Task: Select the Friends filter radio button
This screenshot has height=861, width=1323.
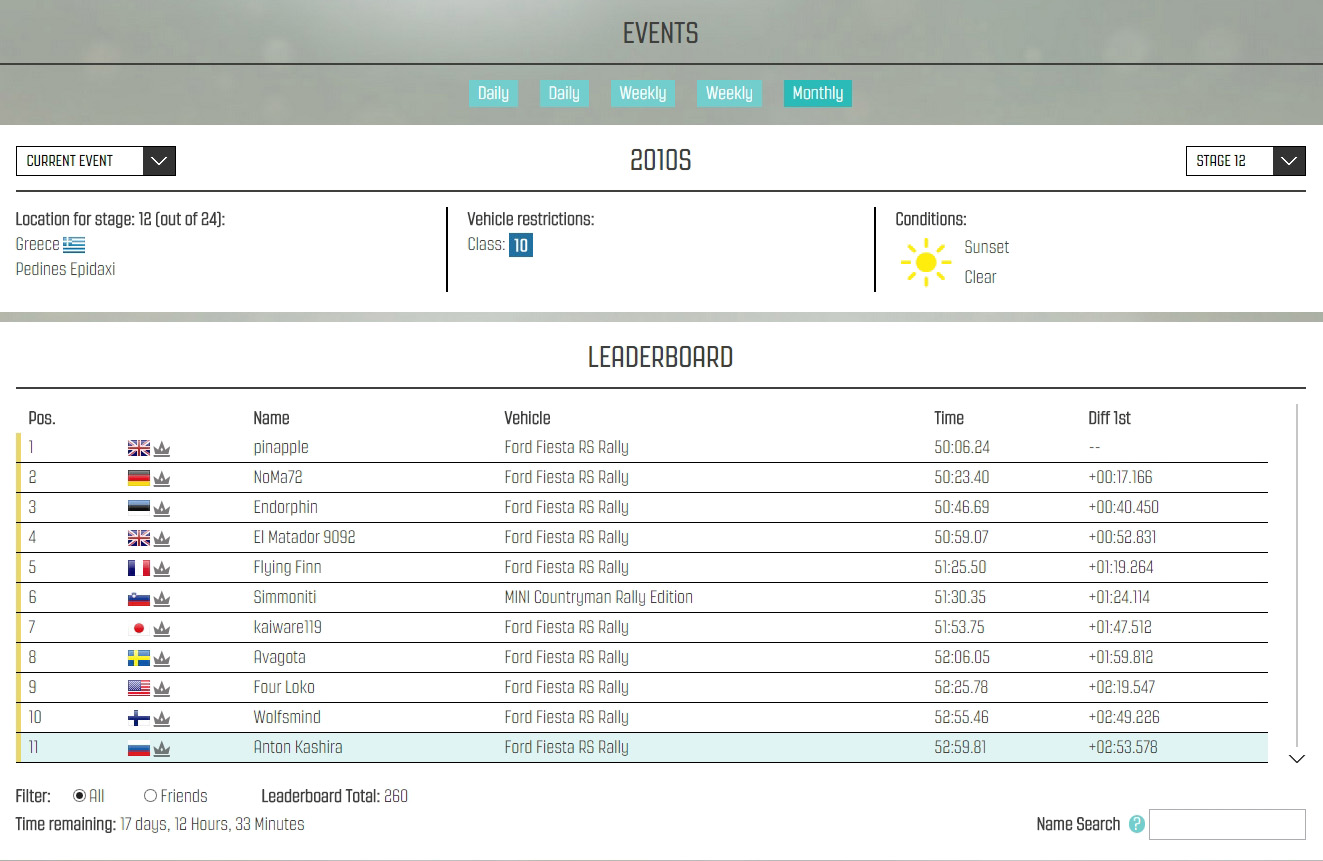Action: click(150, 796)
